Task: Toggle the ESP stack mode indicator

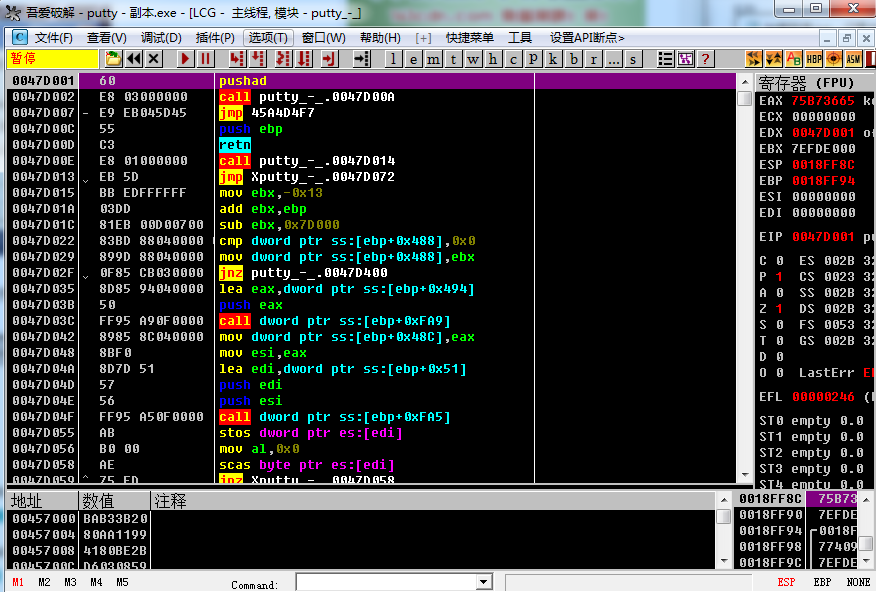Action: 787,582
